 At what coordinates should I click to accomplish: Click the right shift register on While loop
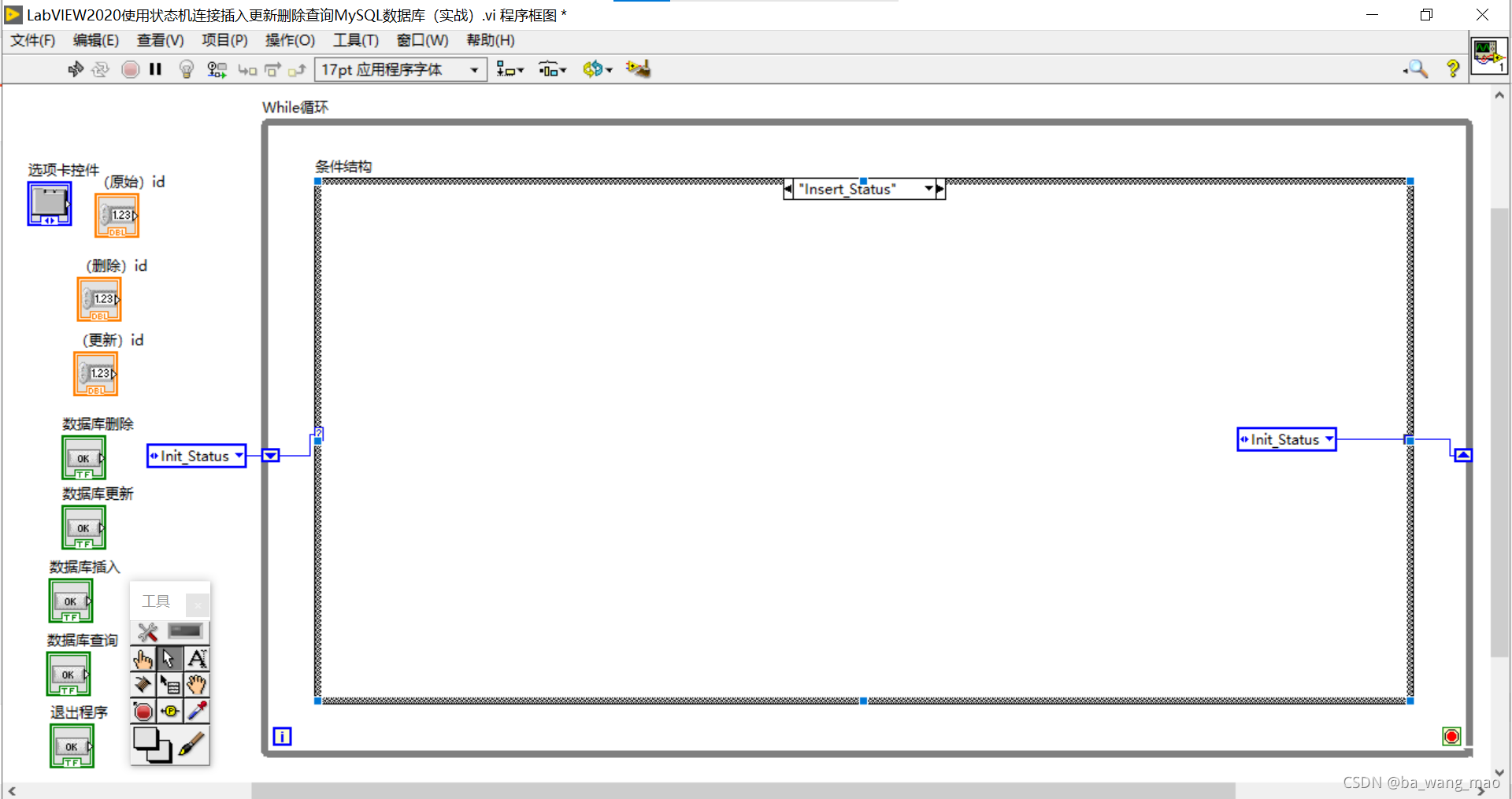click(x=1463, y=455)
